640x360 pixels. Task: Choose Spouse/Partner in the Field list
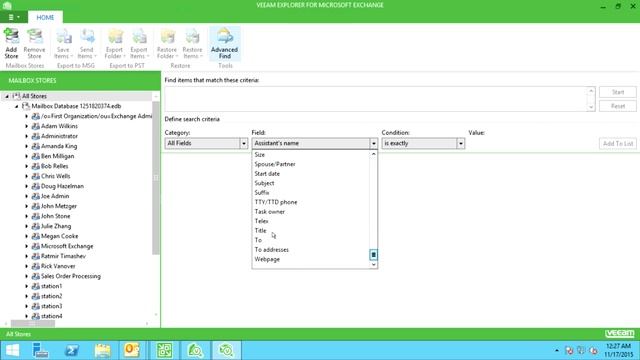(275, 164)
